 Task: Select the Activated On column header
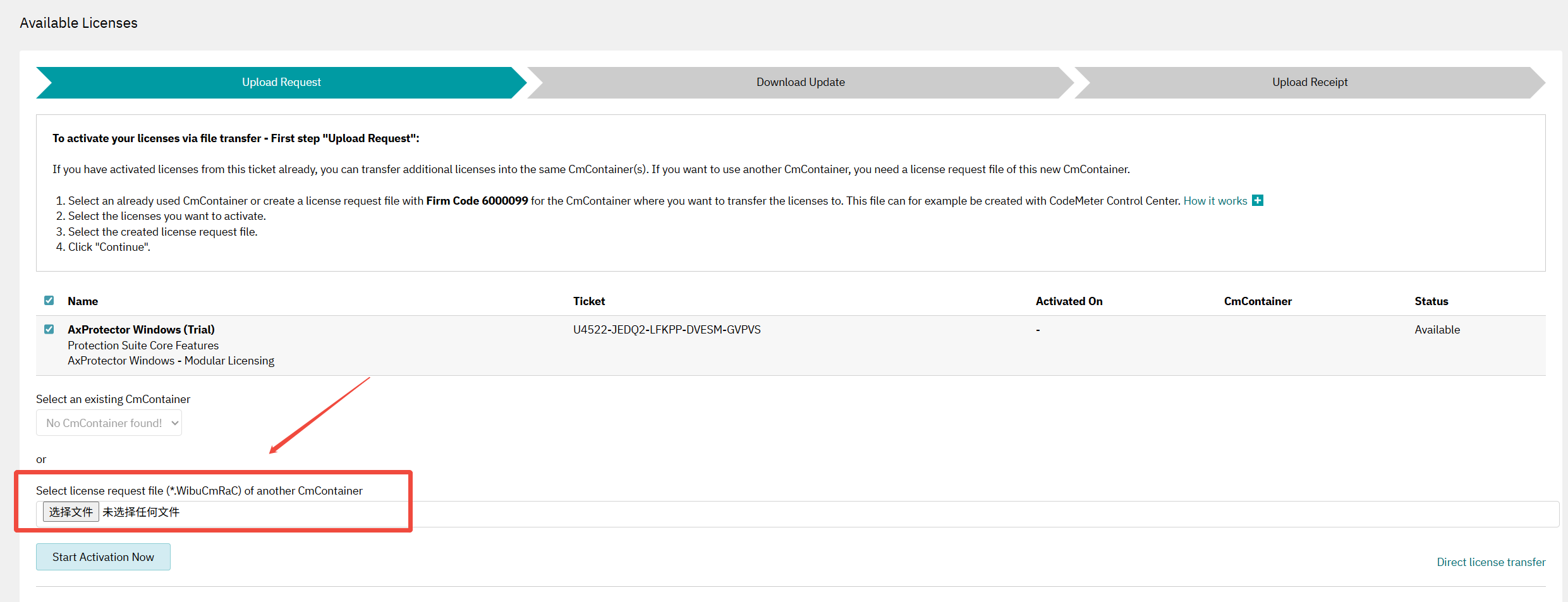1069,301
